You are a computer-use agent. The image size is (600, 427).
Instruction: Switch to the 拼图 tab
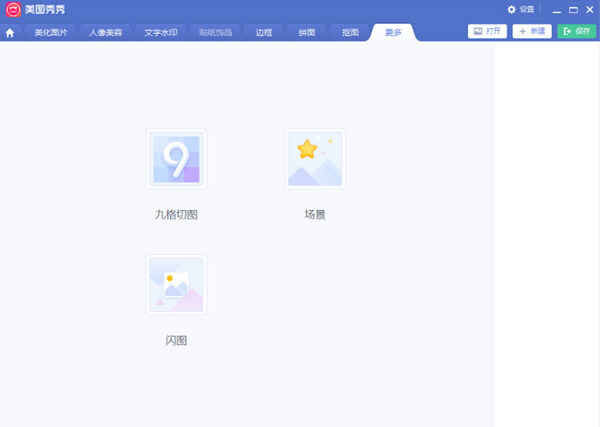click(x=307, y=33)
